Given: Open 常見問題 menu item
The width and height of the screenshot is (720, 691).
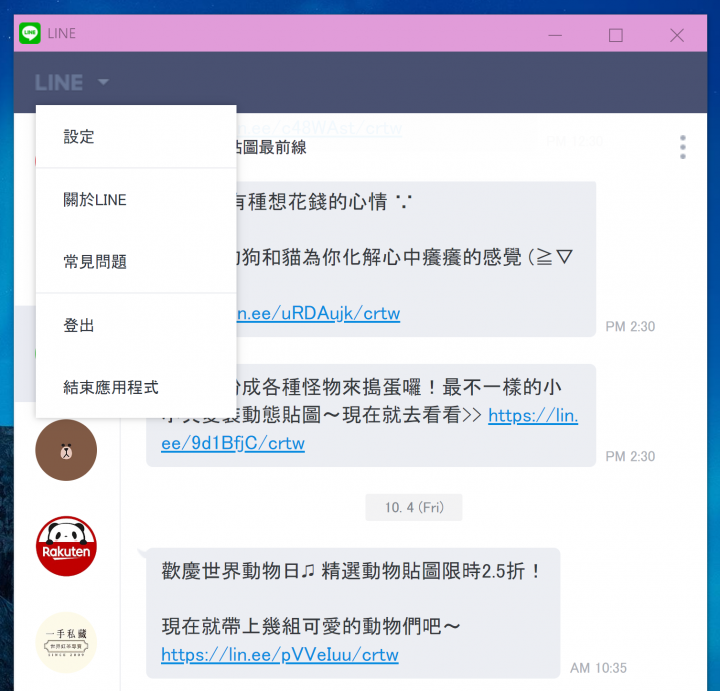Looking at the screenshot, I should point(136,262).
